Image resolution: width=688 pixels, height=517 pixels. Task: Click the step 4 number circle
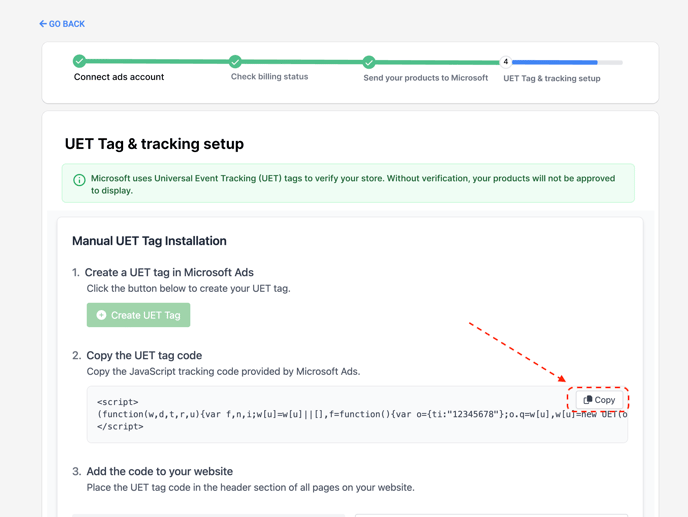[x=505, y=62]
